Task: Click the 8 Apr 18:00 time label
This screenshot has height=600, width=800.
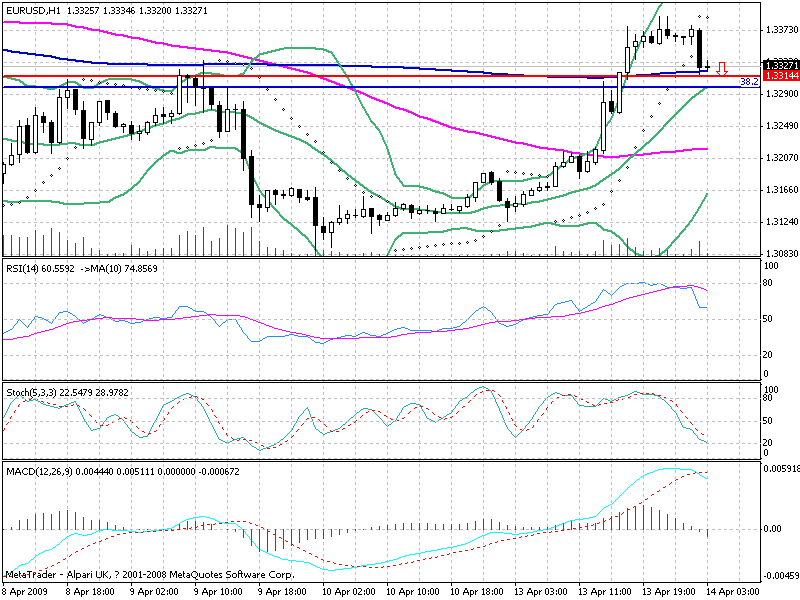Action: (90, 591)
